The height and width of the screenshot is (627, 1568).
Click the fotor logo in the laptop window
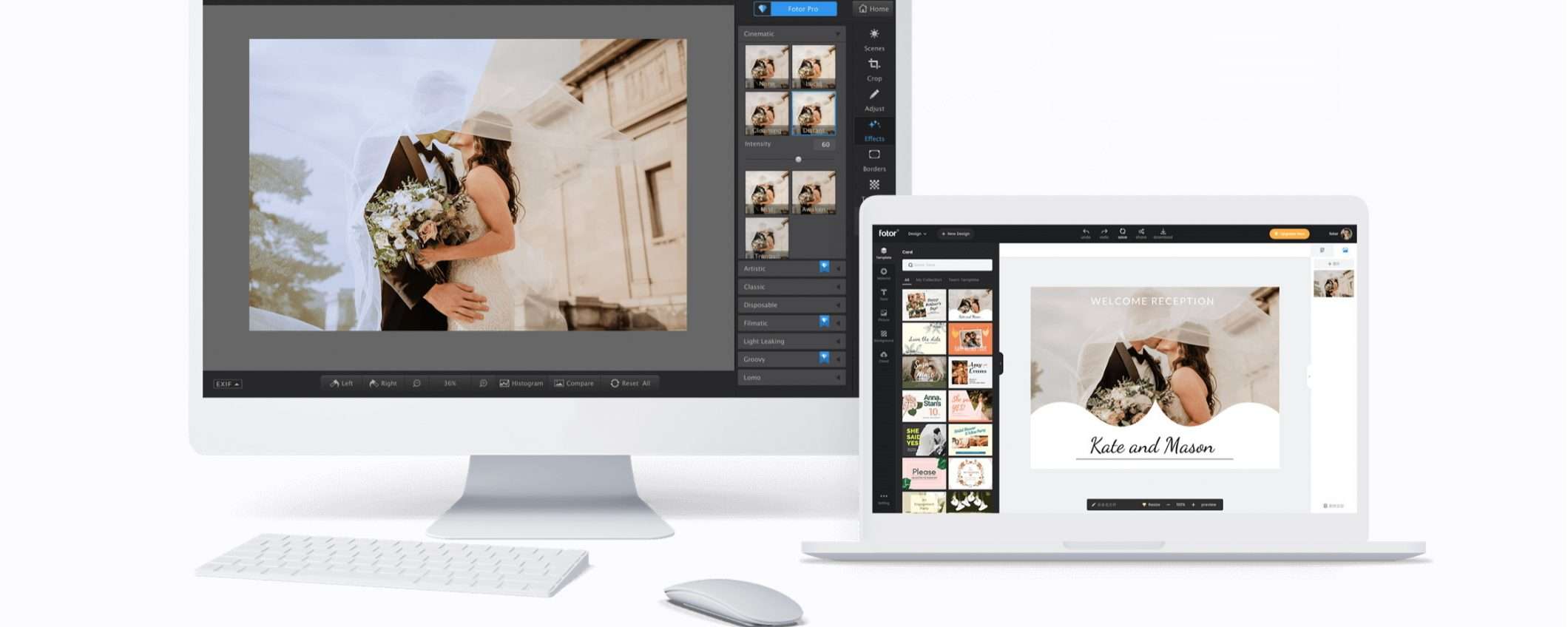tap(888, 233)
